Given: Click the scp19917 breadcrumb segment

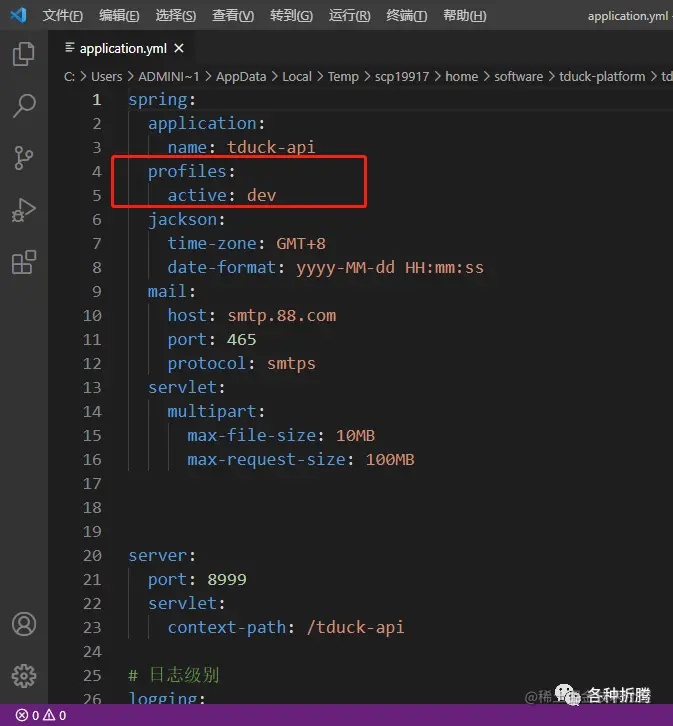Looking at the screenshot, I should pos(402,76).
